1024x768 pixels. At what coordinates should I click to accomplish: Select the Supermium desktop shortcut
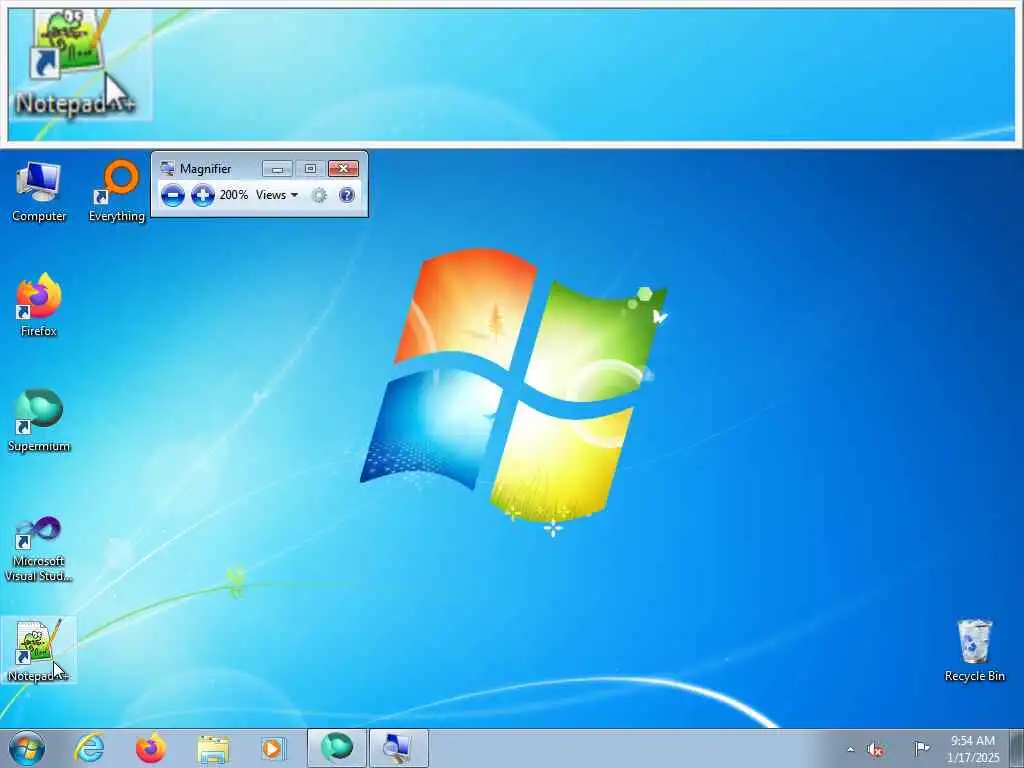(x=39, y=421)
